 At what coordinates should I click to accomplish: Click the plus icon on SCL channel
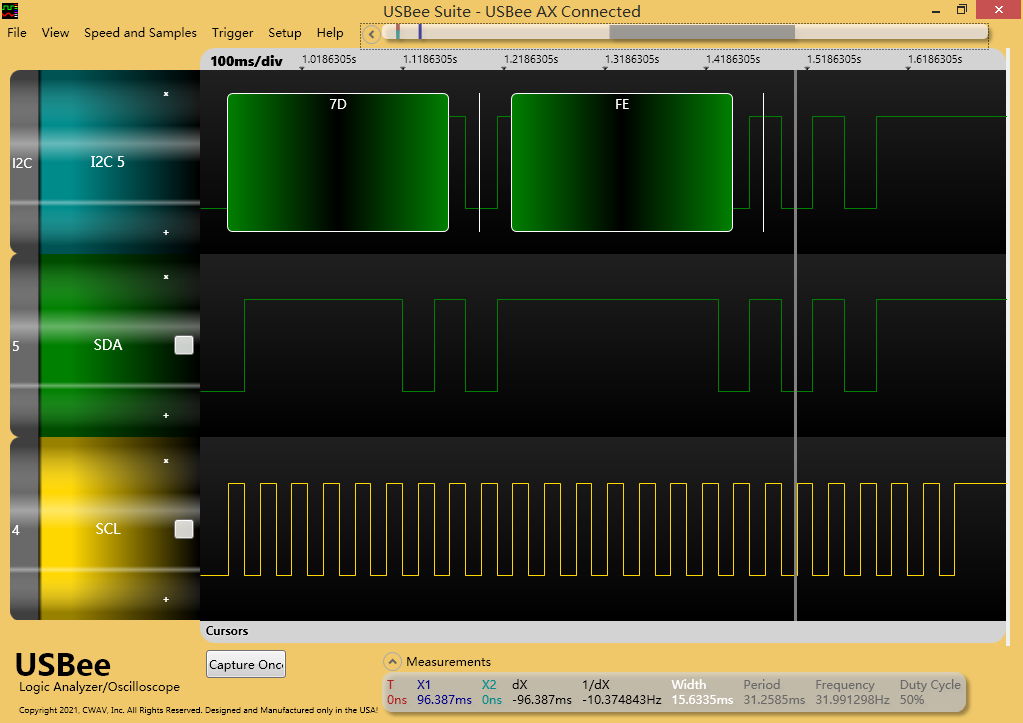[166, 600]
